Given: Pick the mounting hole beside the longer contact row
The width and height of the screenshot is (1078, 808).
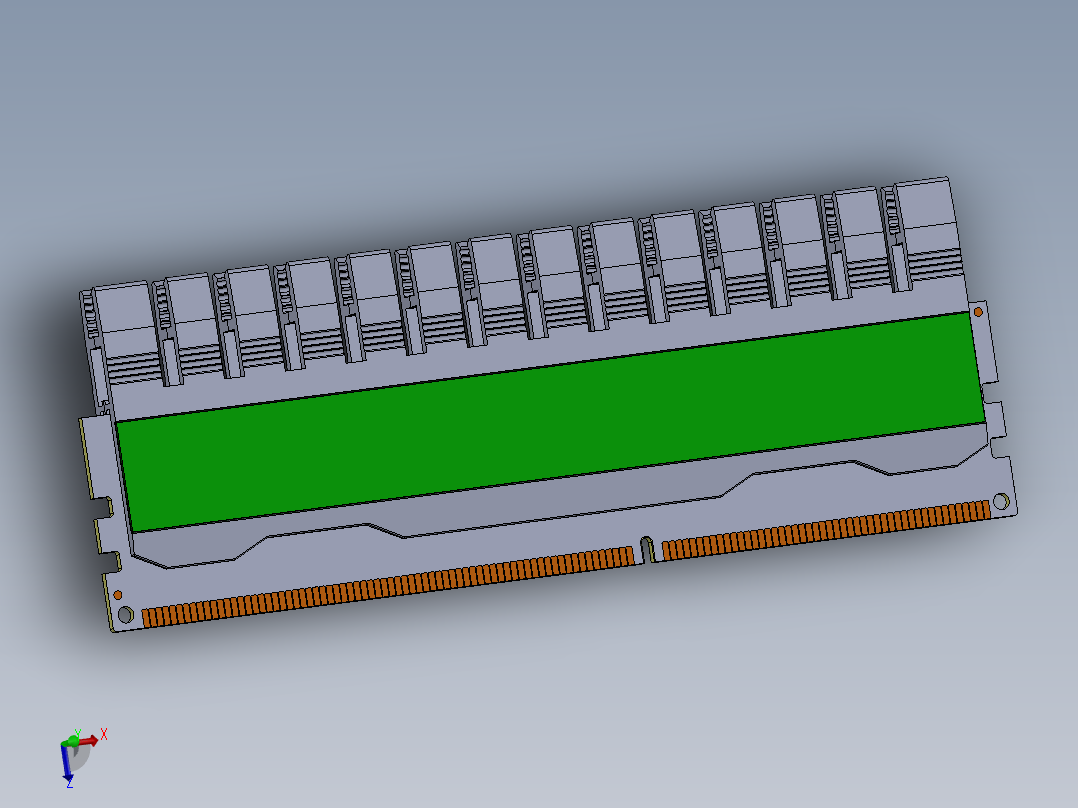Looking at the screenshot, I should [126, 614].
